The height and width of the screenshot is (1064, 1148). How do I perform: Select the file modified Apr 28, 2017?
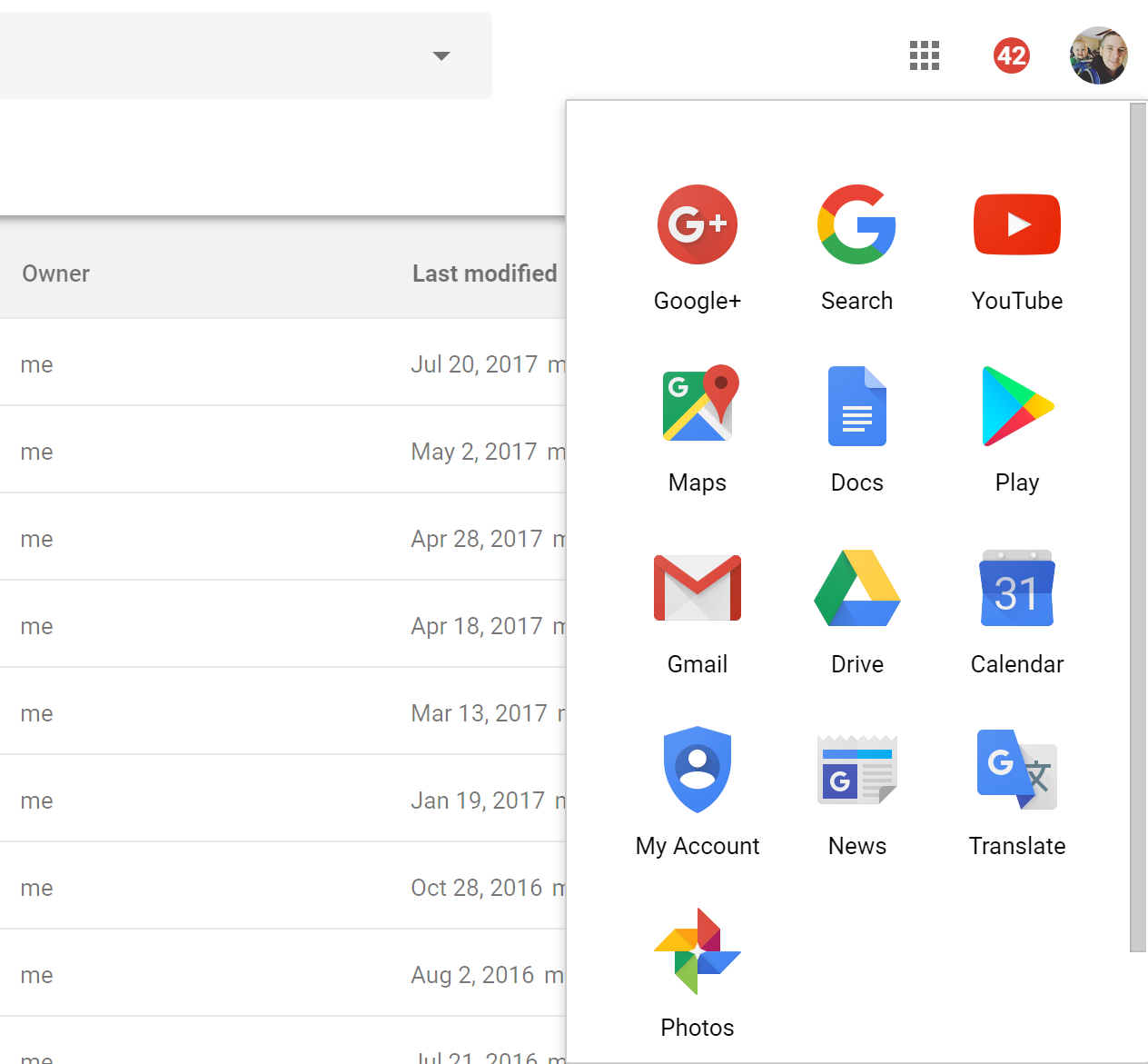click(x=282, y=537)
